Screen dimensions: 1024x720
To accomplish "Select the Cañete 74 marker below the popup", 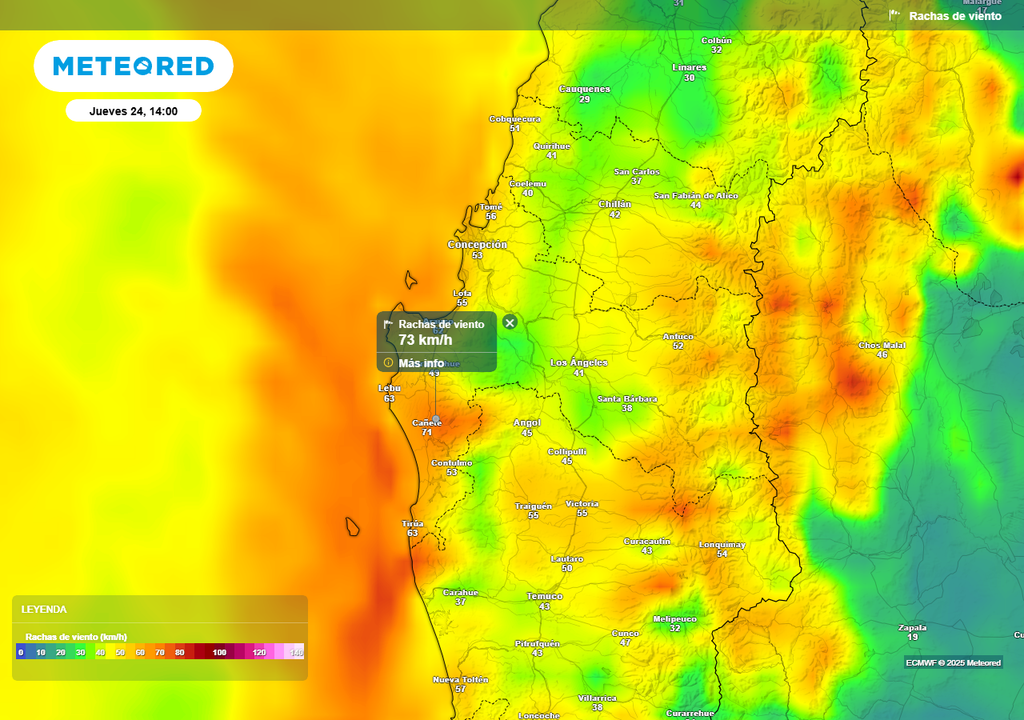I will click(x=428, y=427).
